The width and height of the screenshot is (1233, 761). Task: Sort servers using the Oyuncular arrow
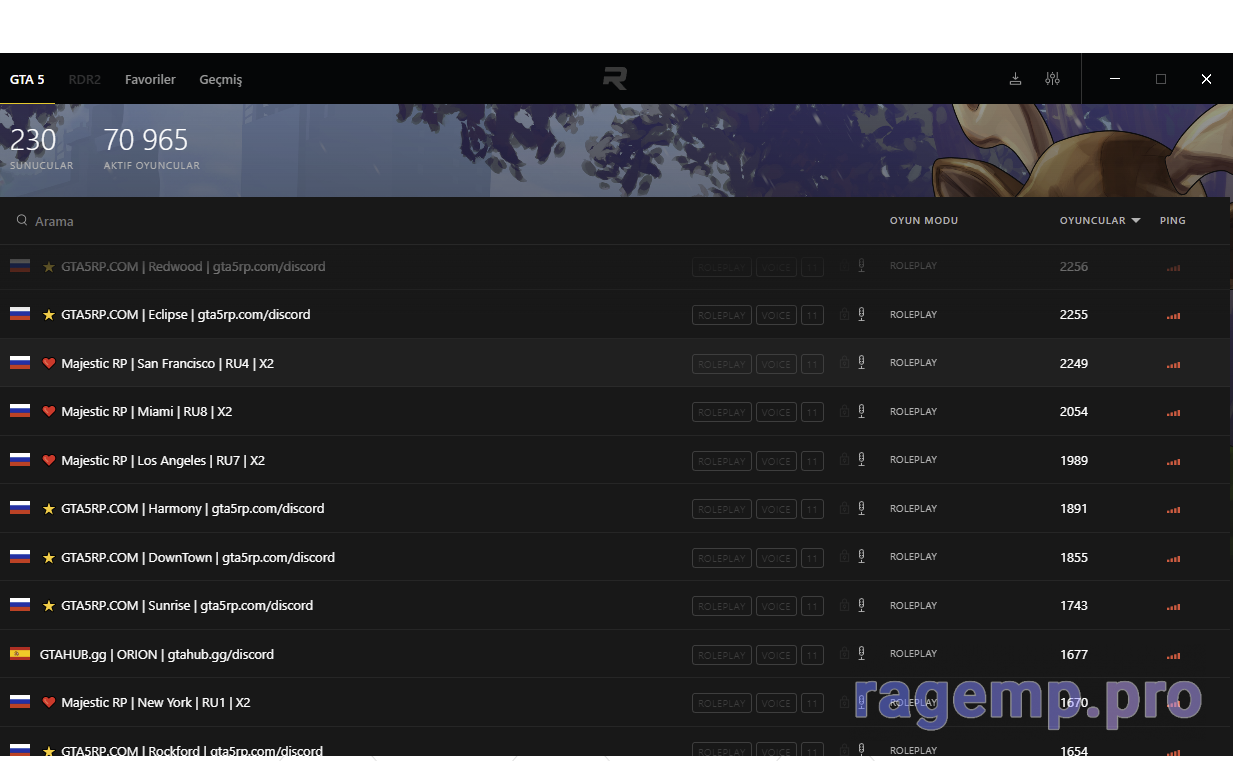coord(1136,221)
